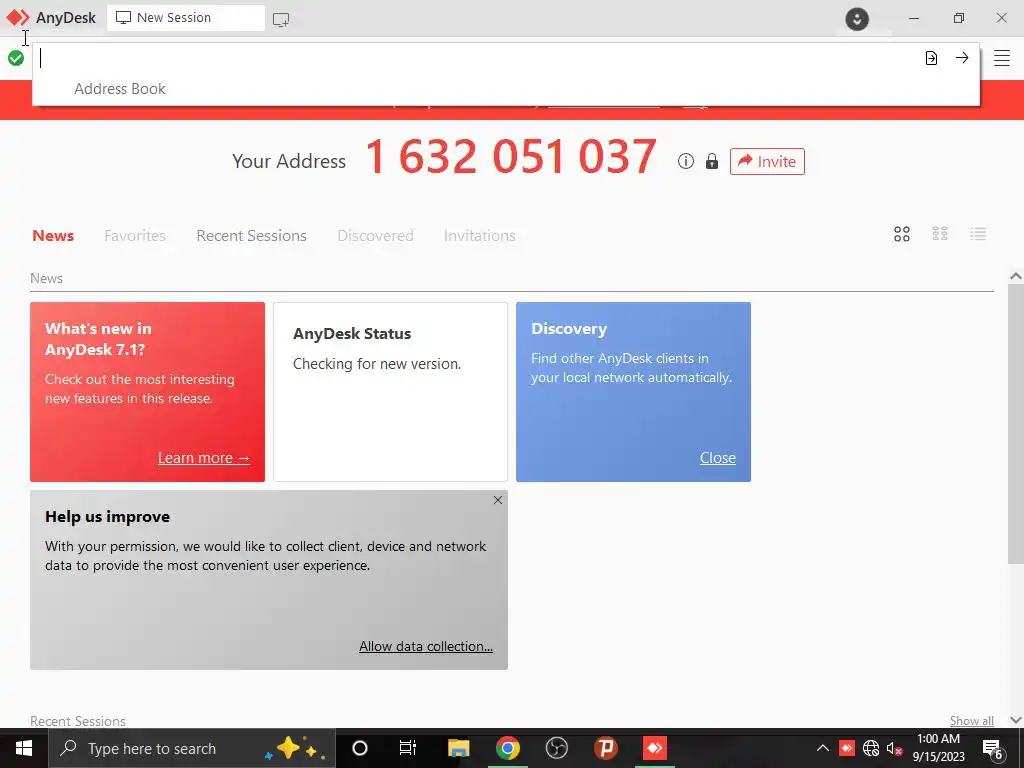The width and height of the screenshot is (1024, 768).
Task: Open the orange P app in taskbar
Action: [x=605, y=748]
